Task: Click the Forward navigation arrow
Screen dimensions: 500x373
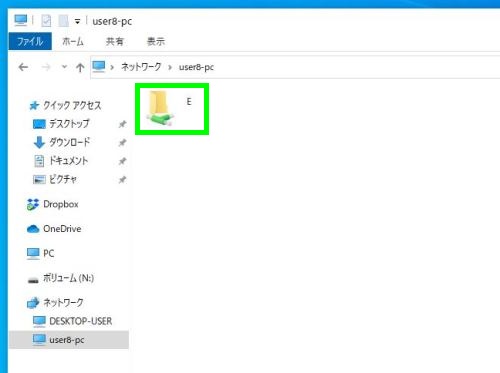Action: coord(46,67)
